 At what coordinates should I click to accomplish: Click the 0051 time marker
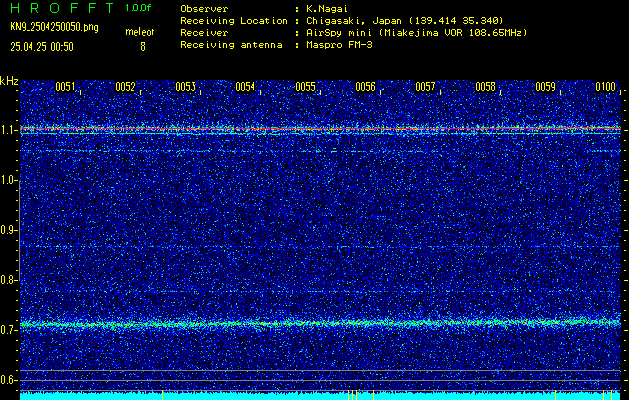(x=65, y=87)
